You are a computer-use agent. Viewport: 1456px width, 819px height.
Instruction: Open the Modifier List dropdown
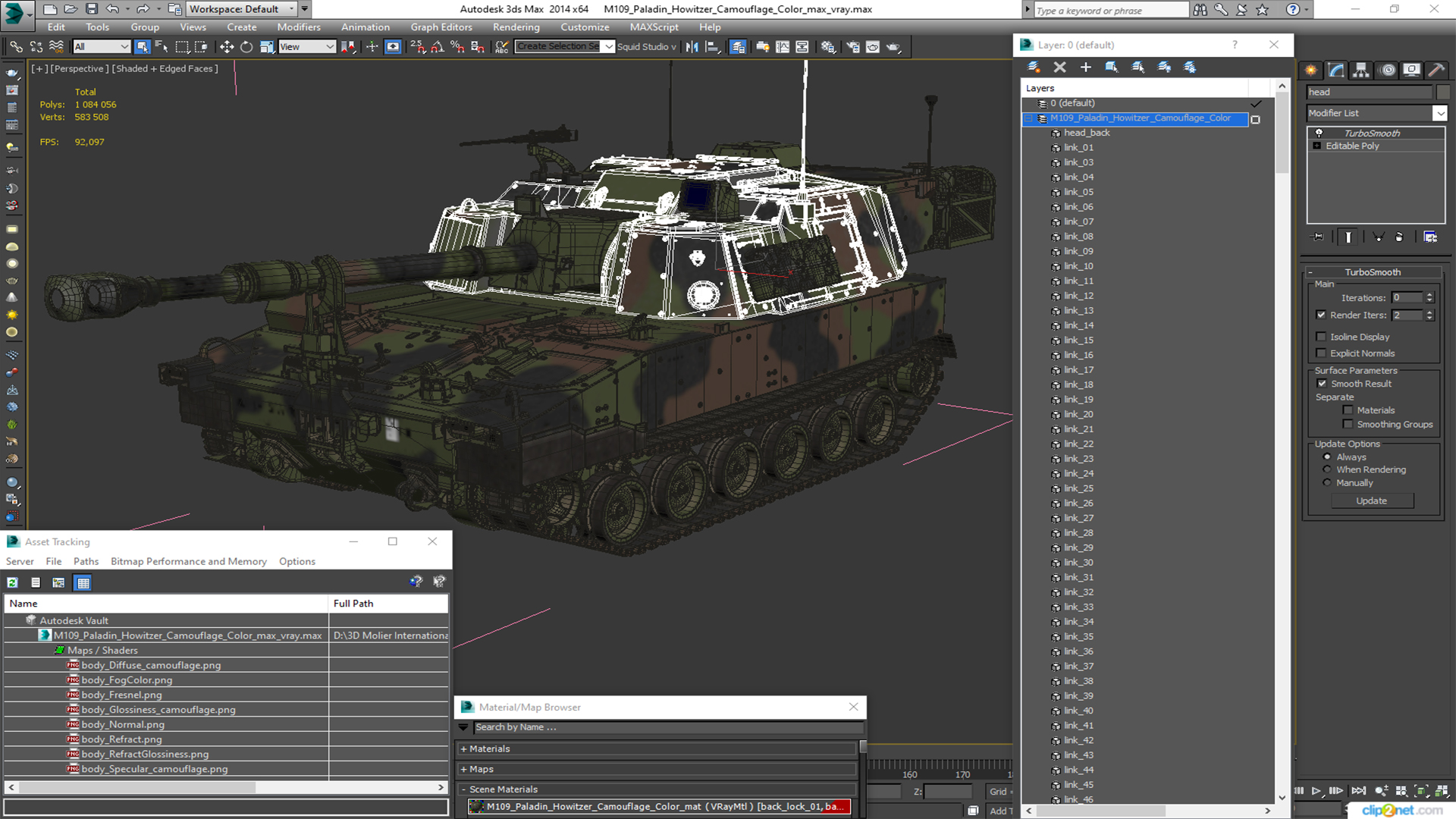[1440, 113]
